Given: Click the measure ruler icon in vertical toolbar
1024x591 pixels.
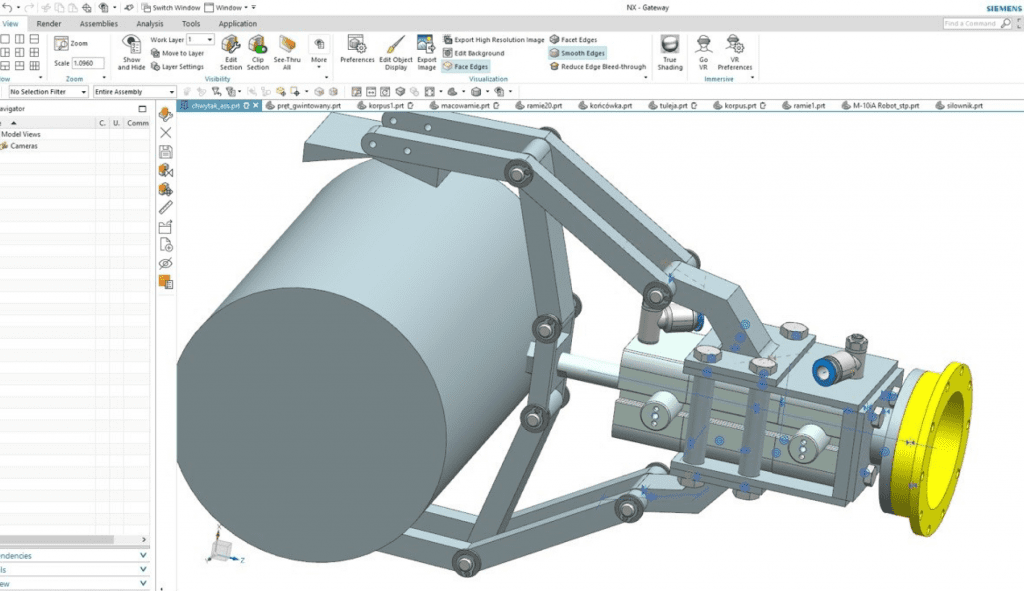Looking at the screenshot, I should pos(166,208).
